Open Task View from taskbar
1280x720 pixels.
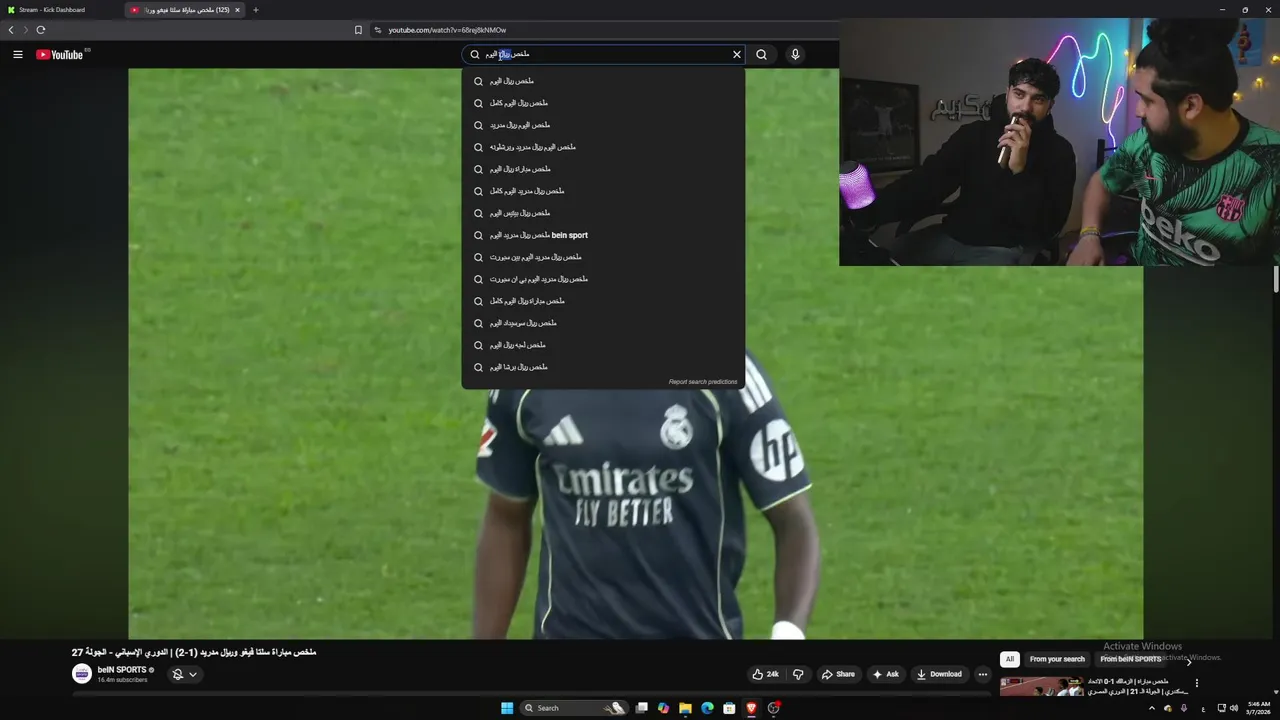[641, 708]
